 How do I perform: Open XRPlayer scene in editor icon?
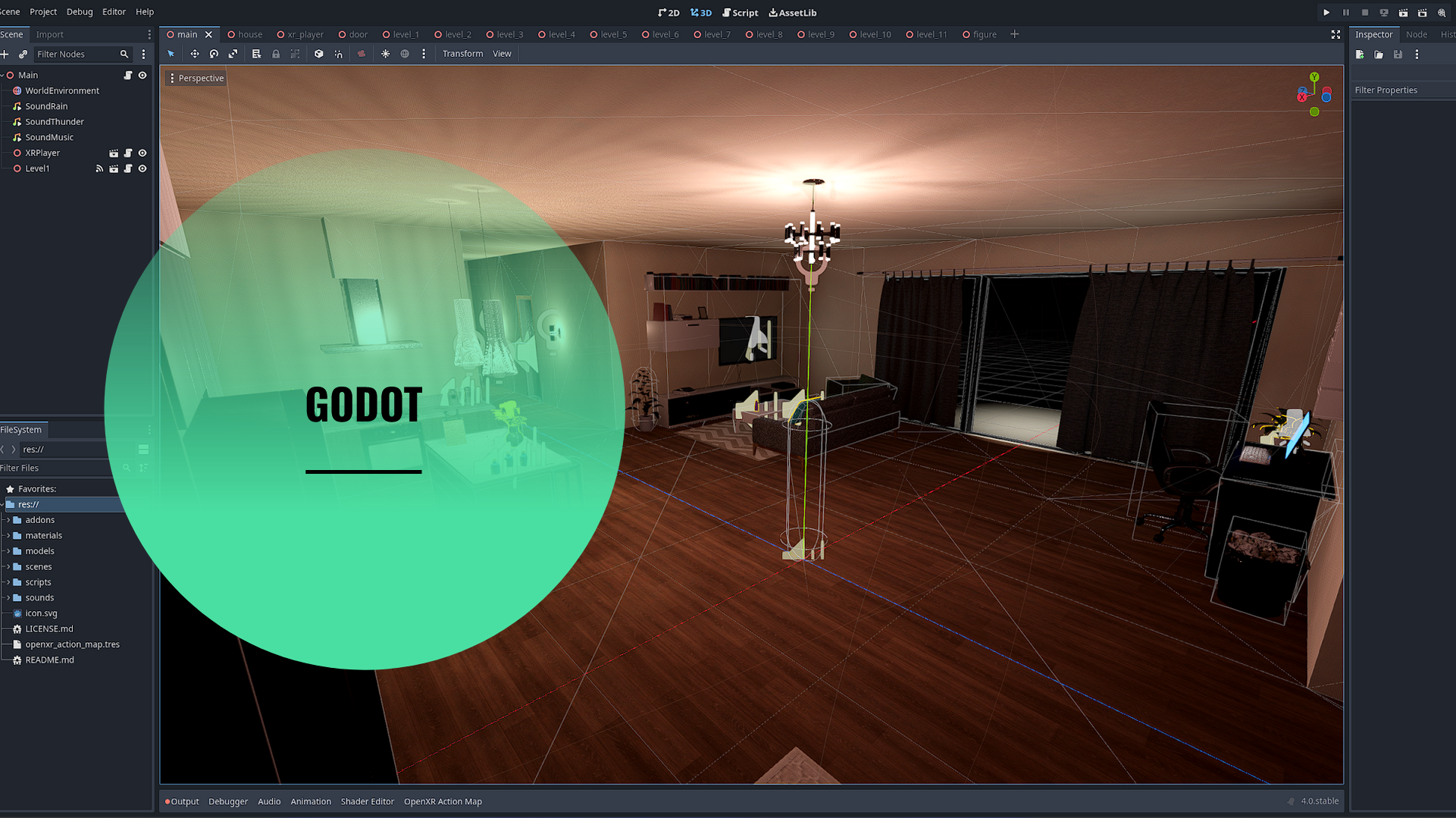(x=114, y=153)
